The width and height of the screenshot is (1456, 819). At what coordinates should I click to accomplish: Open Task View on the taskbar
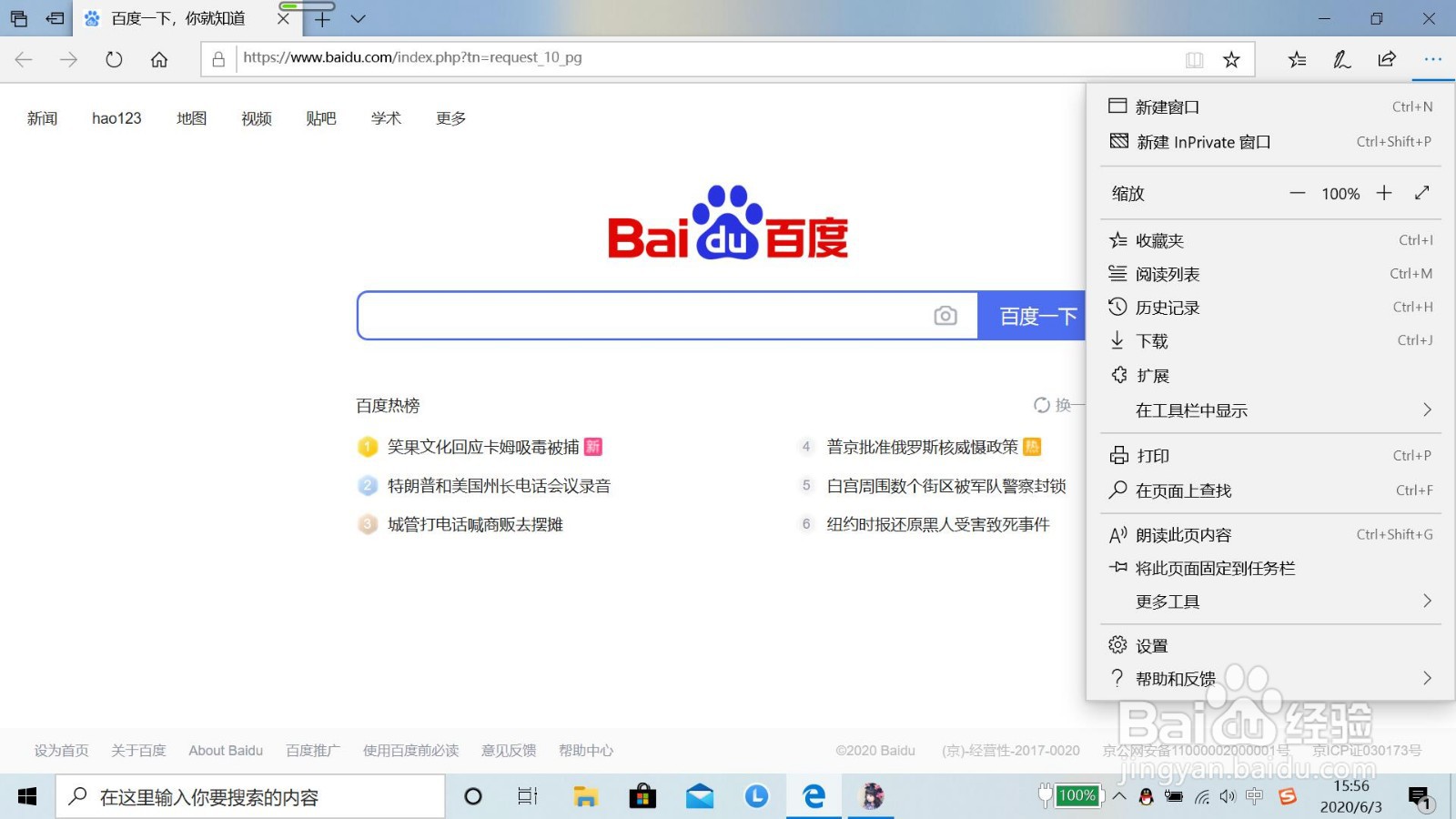pyautogui.click(x=528, y=797)
